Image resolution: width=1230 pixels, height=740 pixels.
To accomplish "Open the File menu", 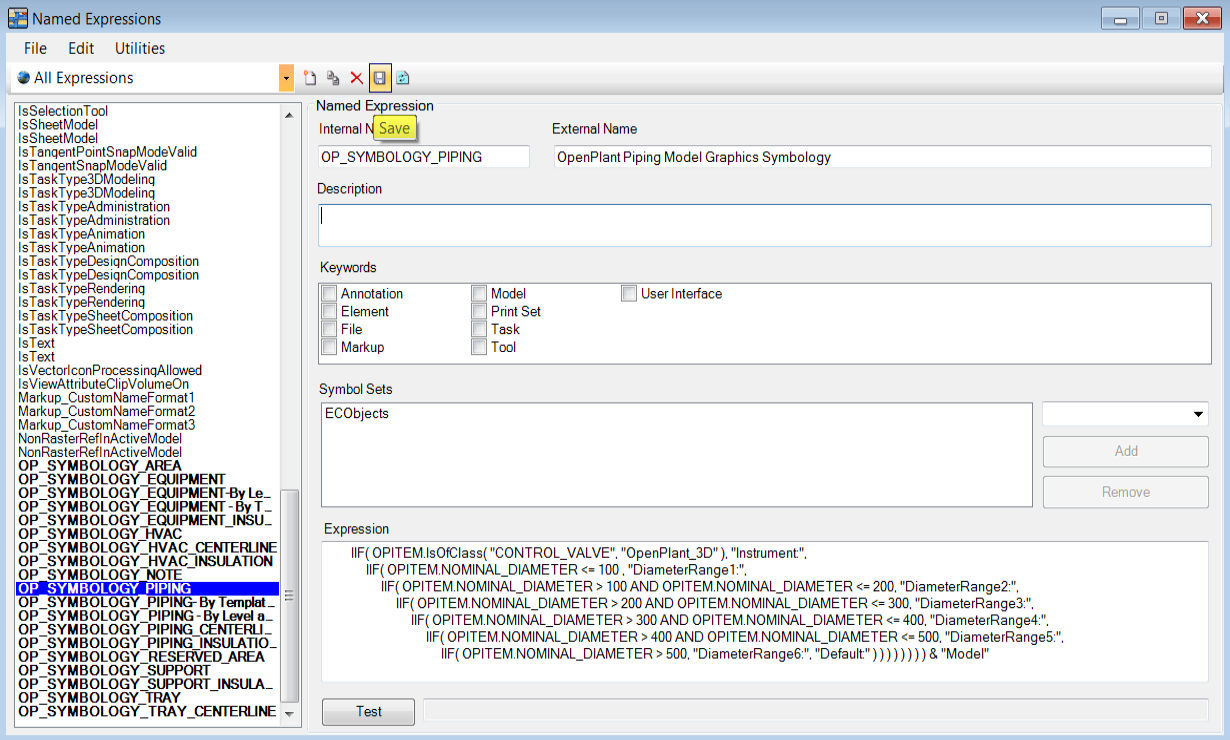I will click(35, 48).
